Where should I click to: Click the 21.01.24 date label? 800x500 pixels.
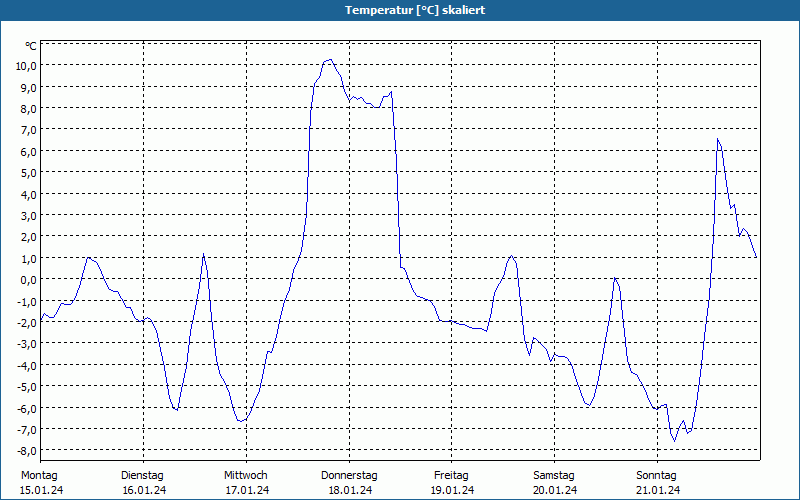(x=658, y=490)
